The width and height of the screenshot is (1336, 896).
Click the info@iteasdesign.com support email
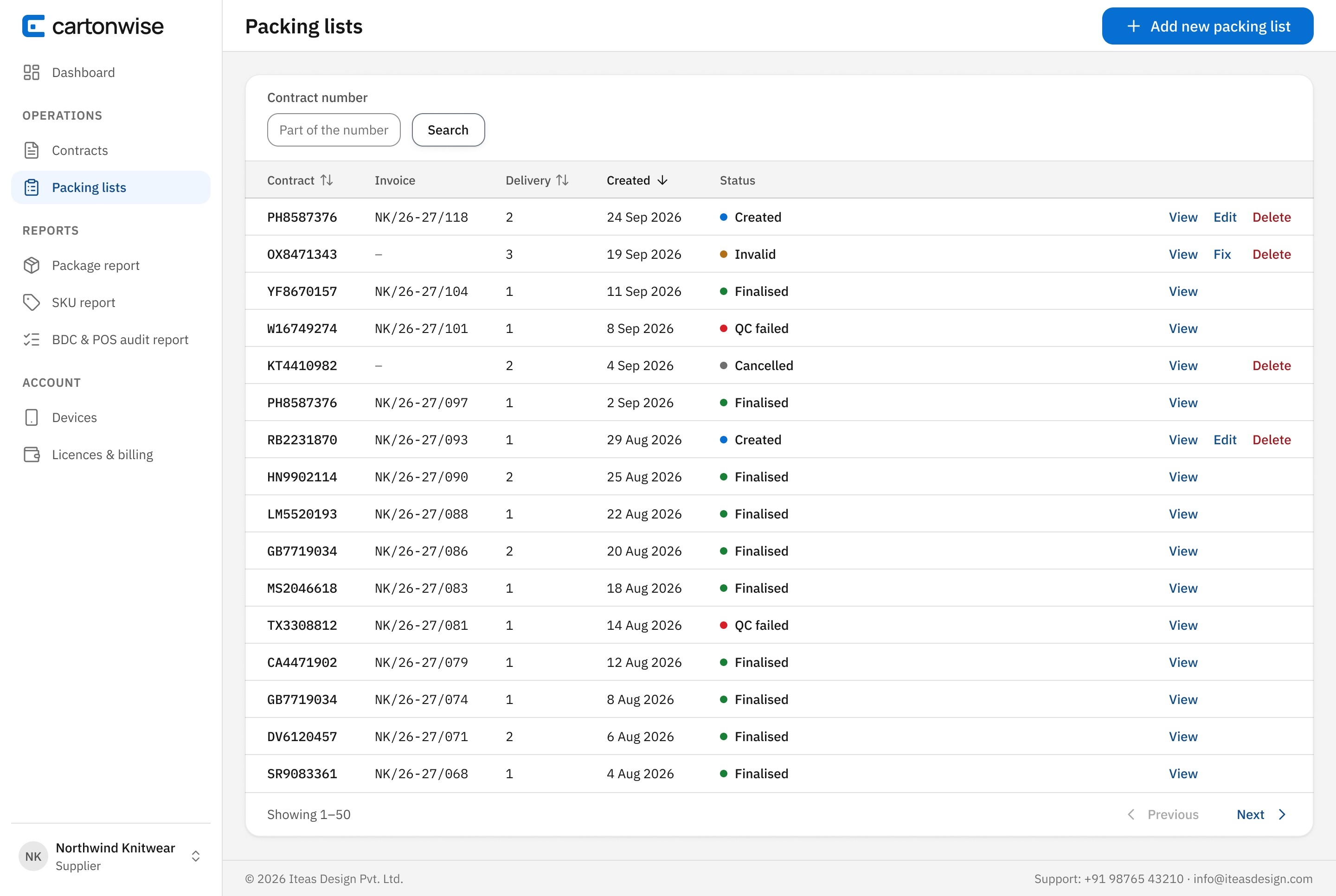1252,878
